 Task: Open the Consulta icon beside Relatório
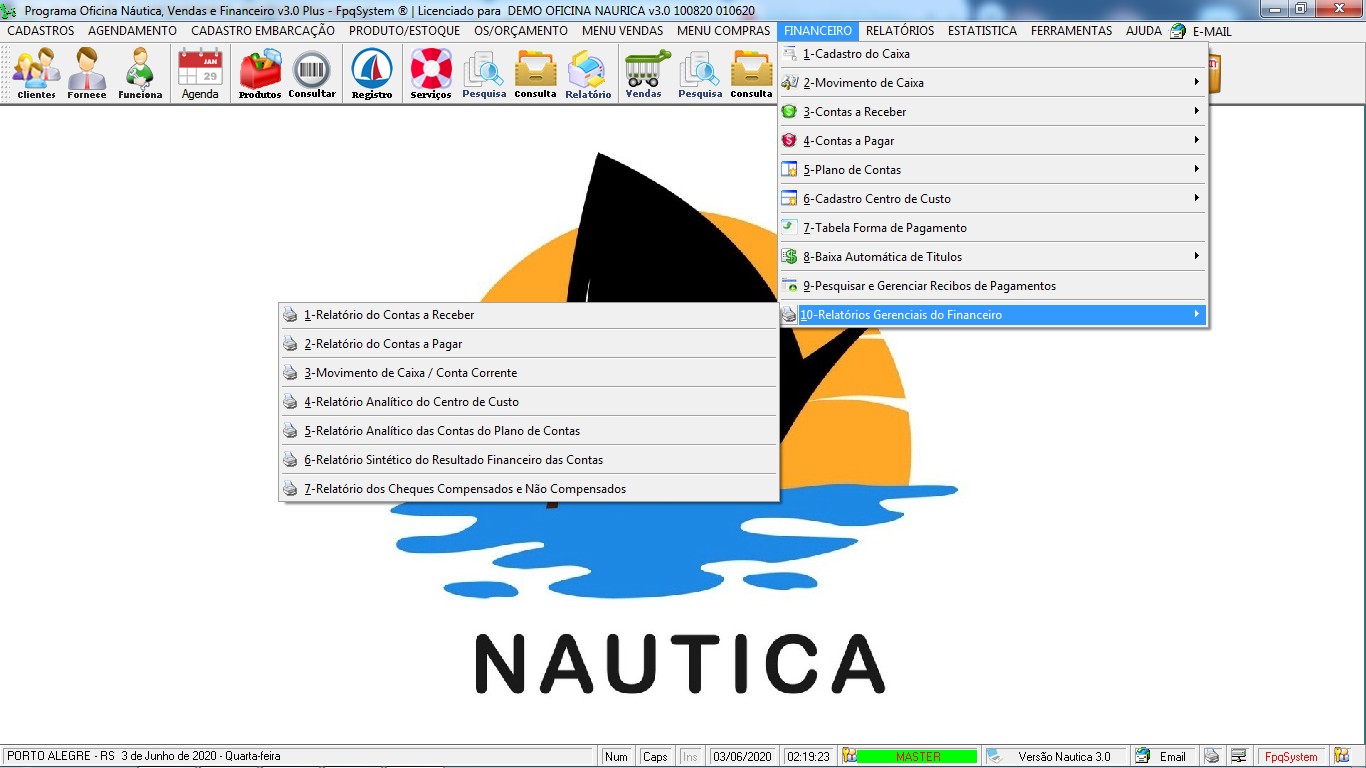(x=535, y=74)
